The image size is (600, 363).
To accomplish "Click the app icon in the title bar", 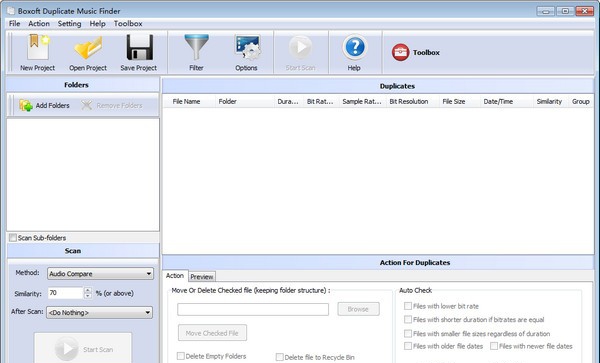I will (10, 11).
